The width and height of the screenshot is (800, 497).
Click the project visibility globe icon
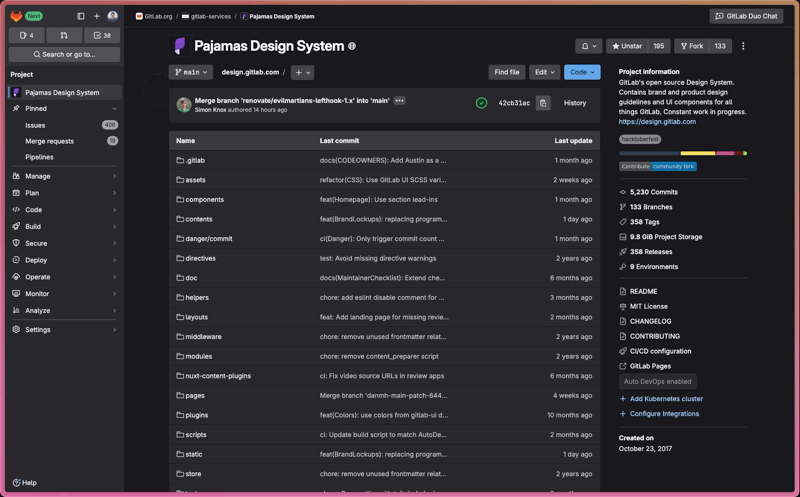pos(352,46)
